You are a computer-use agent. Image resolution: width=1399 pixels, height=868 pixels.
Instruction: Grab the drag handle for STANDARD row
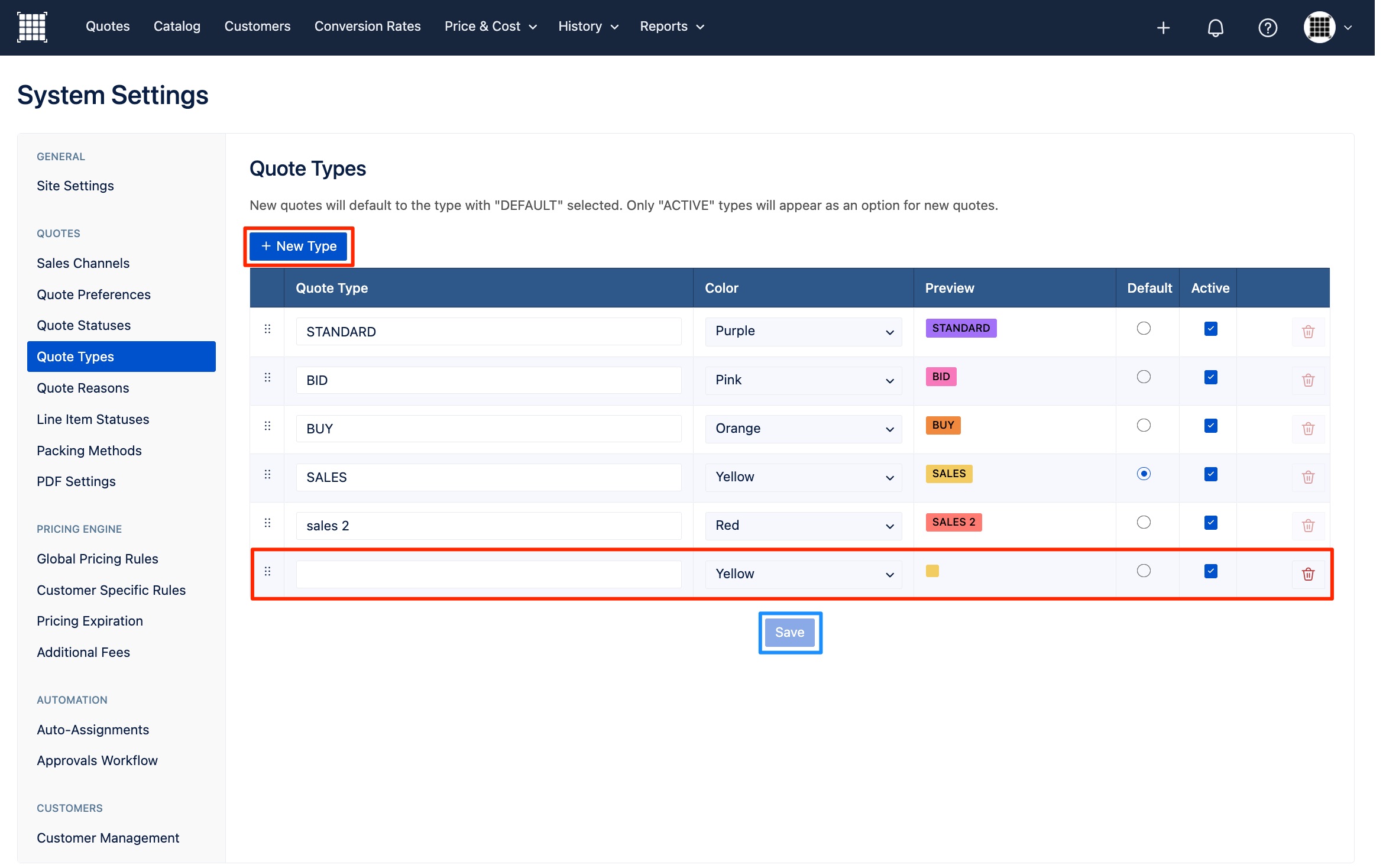pyautogui.click(x=267, y=329)
